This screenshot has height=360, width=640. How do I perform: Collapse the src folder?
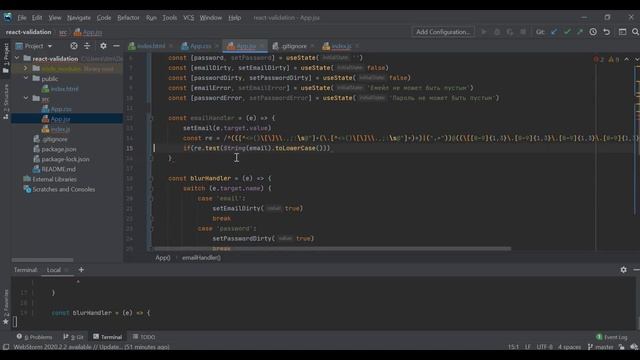point(26,98)
